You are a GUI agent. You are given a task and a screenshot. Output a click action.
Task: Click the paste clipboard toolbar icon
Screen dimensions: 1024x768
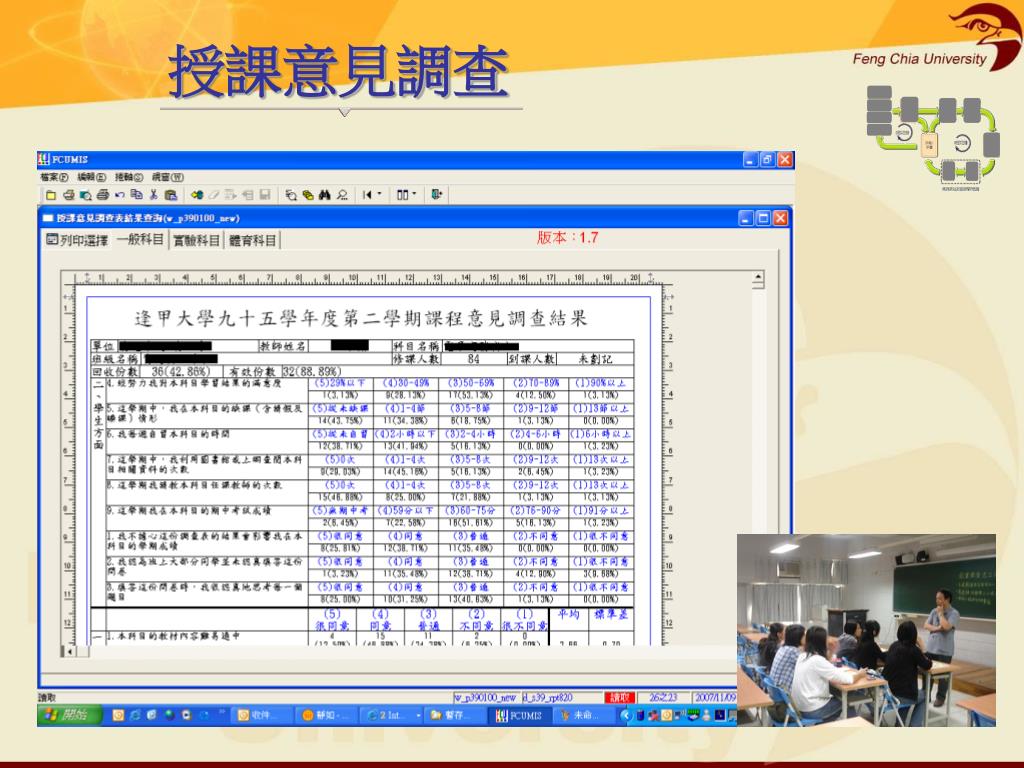[170, 195]
